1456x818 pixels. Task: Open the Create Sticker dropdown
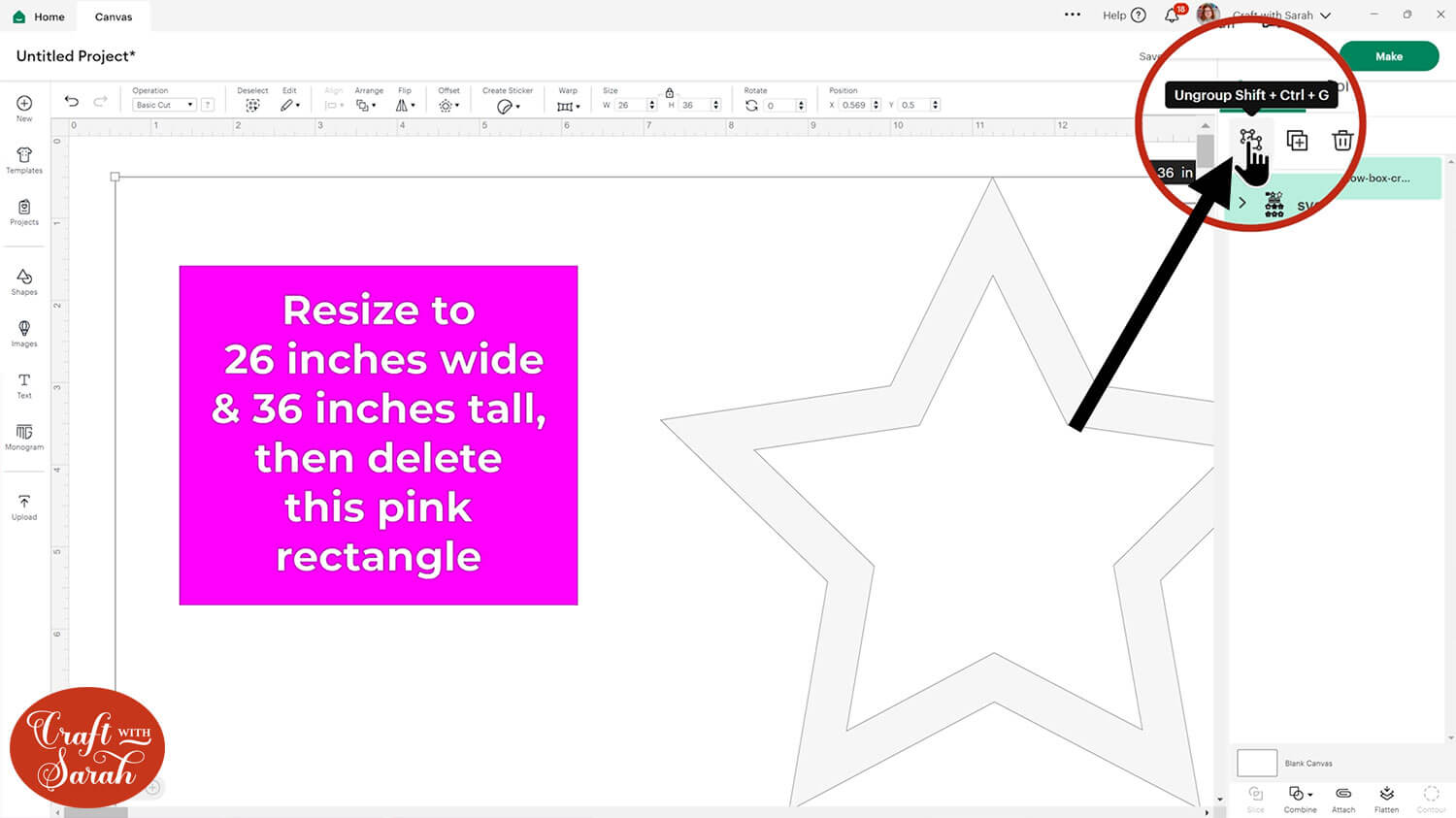(x=508, y=106)
